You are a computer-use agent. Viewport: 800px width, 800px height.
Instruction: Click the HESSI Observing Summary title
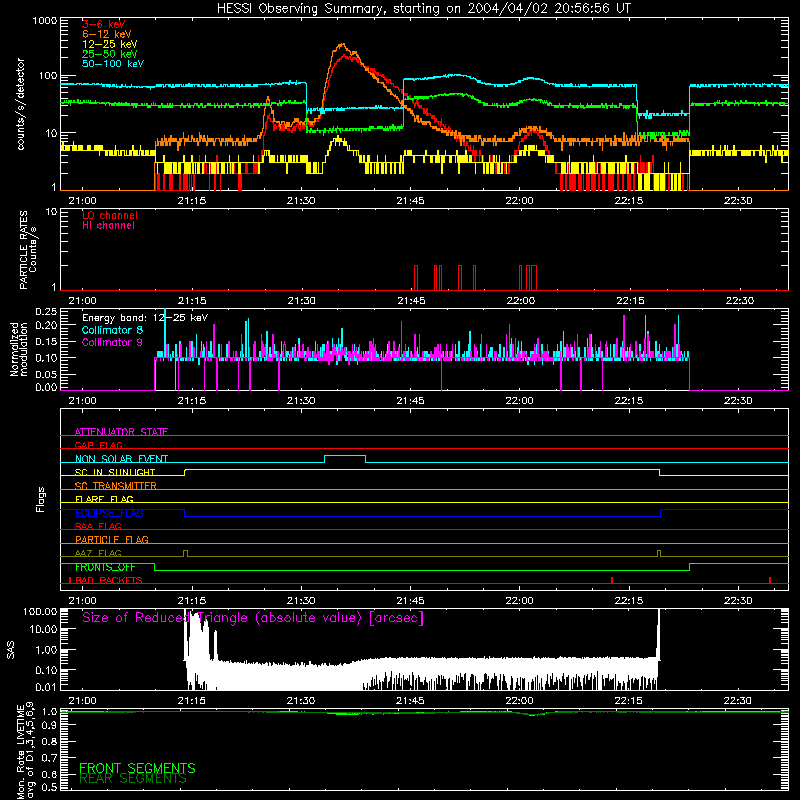pos(423,9)
